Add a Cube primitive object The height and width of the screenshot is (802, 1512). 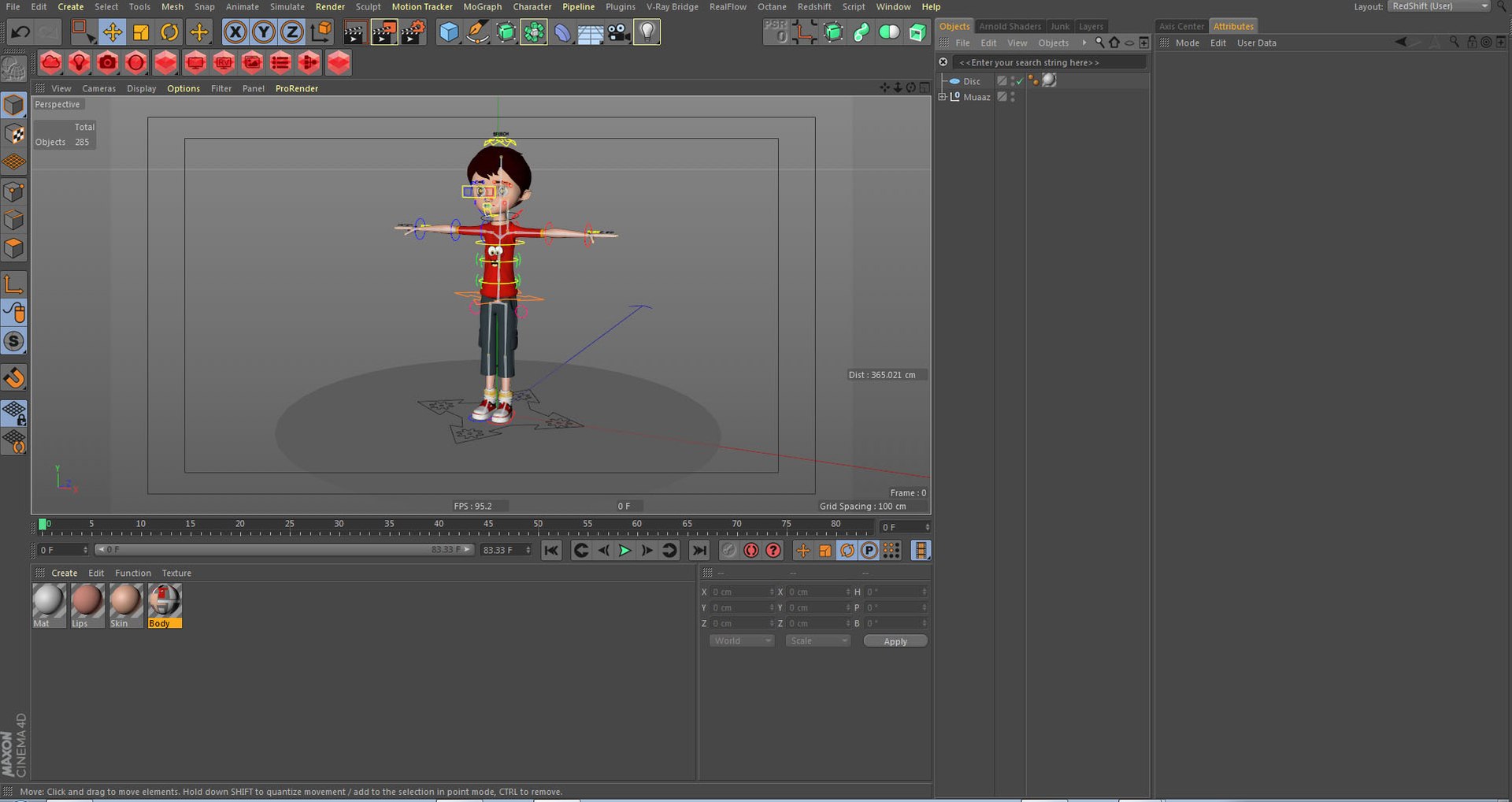tap(449, 32)
